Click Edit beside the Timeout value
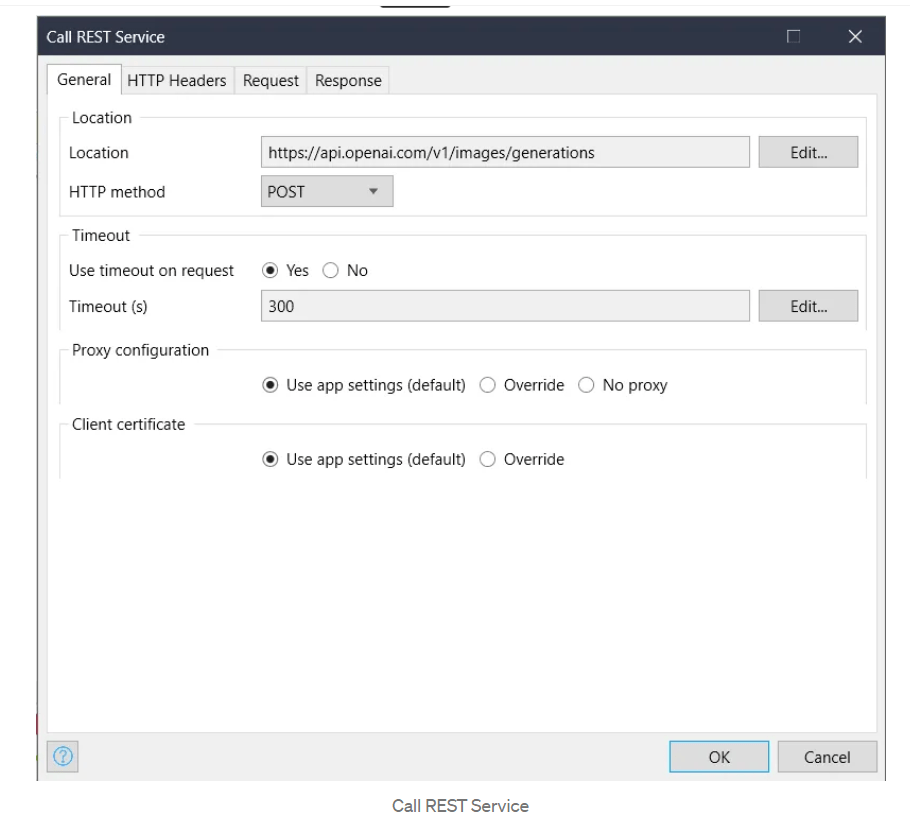 808,306
